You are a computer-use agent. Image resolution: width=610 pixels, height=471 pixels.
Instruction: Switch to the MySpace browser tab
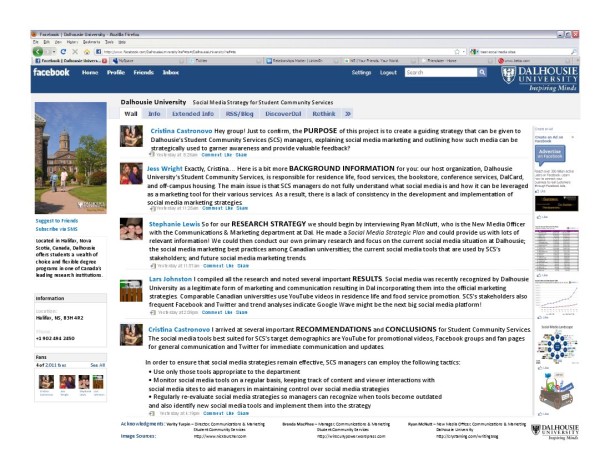[x=148, y=61]
